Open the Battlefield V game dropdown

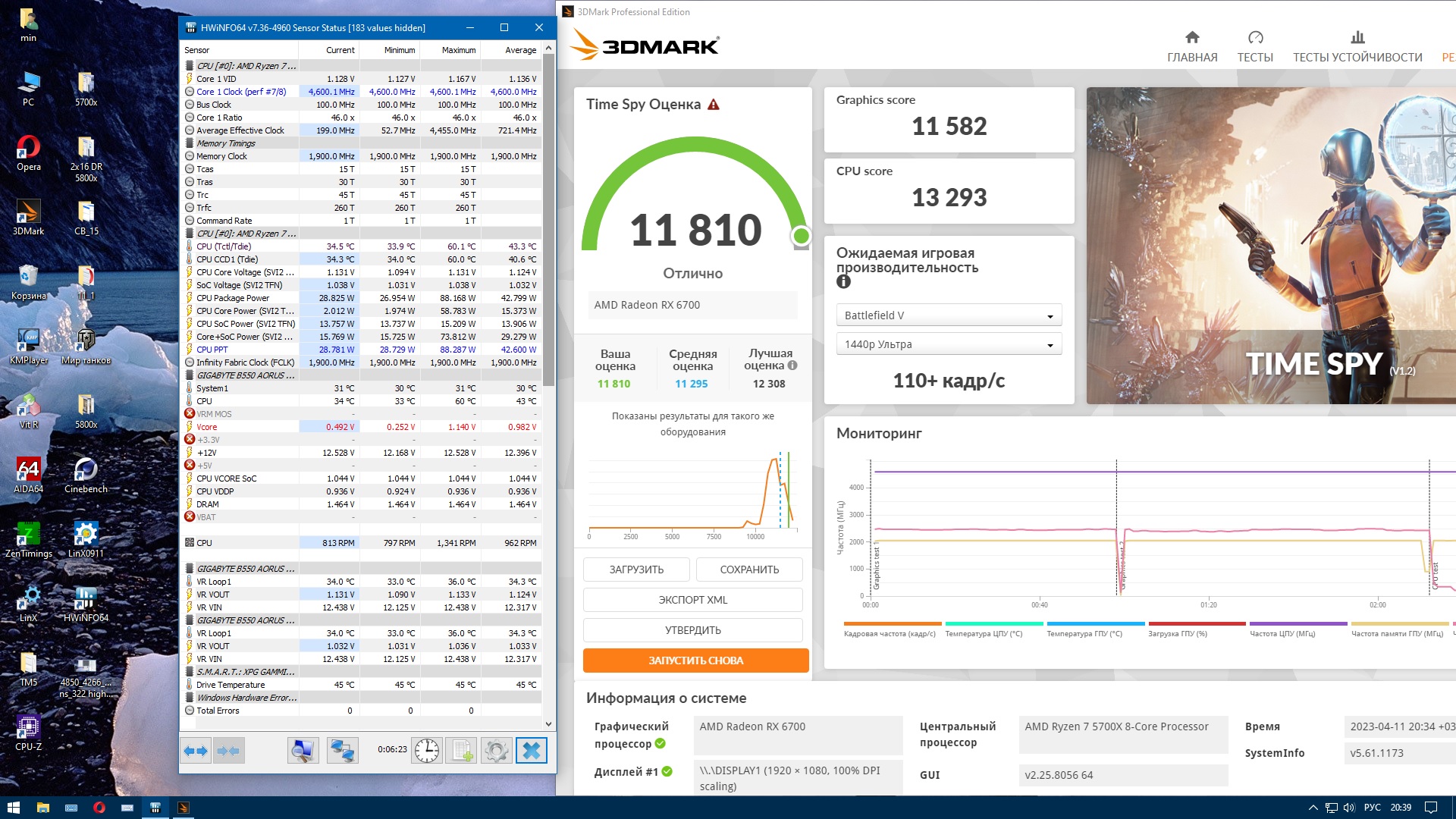(x=948, y=315)
